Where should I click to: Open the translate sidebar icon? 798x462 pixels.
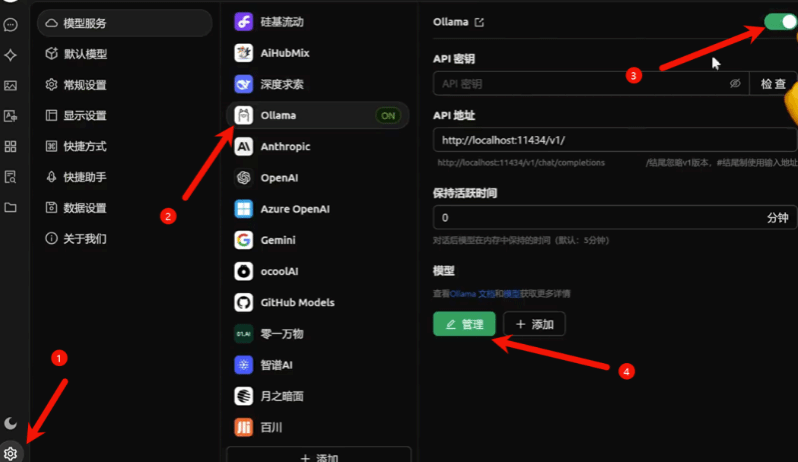10,116
